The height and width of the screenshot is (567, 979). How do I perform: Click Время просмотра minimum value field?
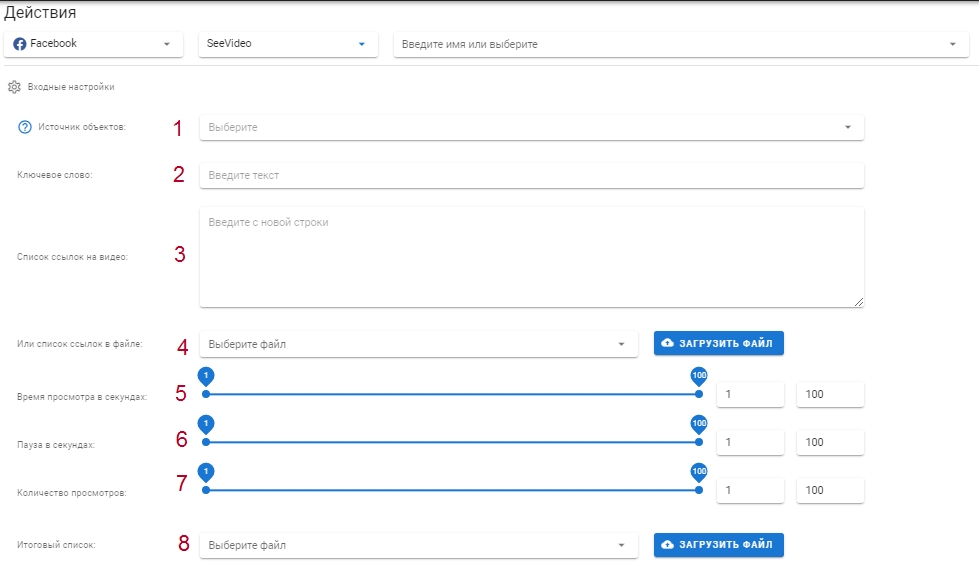[x=750, y=394]
